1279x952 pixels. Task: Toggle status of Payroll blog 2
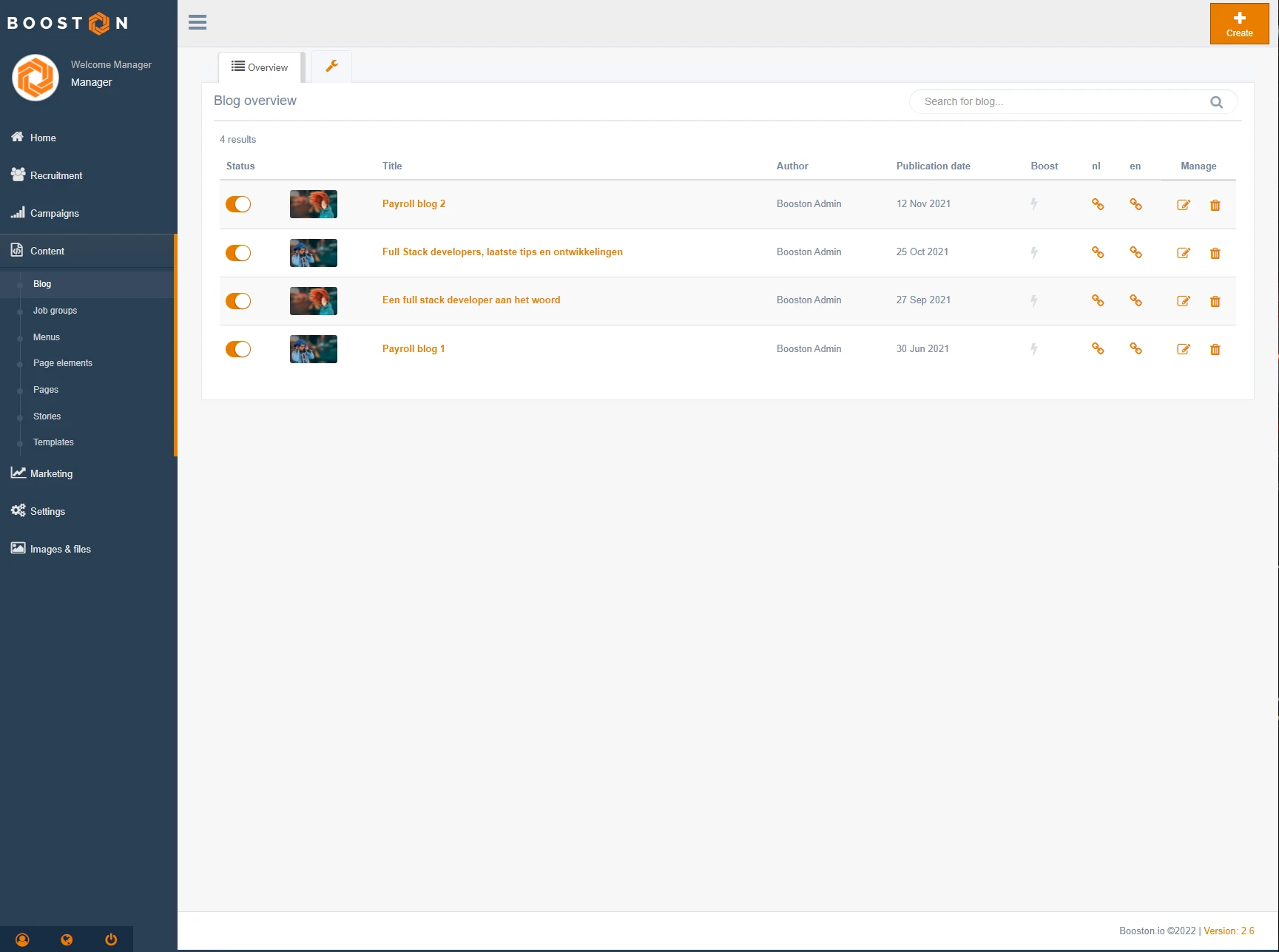click(238, 205)
